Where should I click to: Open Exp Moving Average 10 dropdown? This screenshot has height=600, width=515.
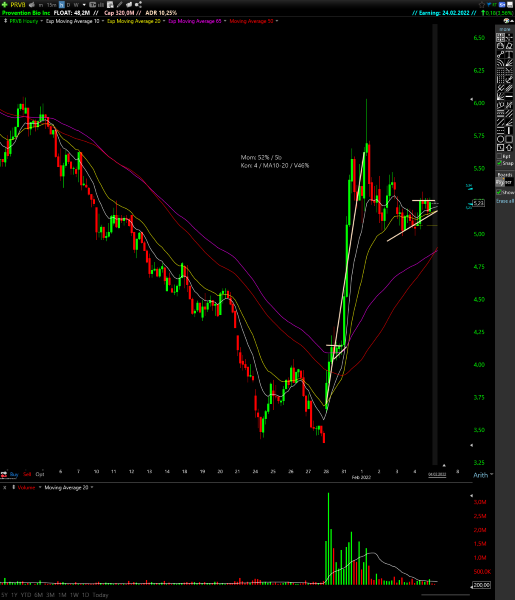pos(103,21)
